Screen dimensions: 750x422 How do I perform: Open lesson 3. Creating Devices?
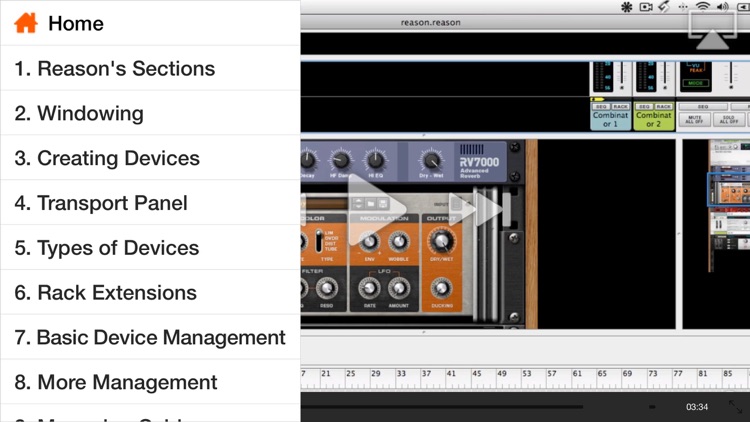tap(150, 158)
